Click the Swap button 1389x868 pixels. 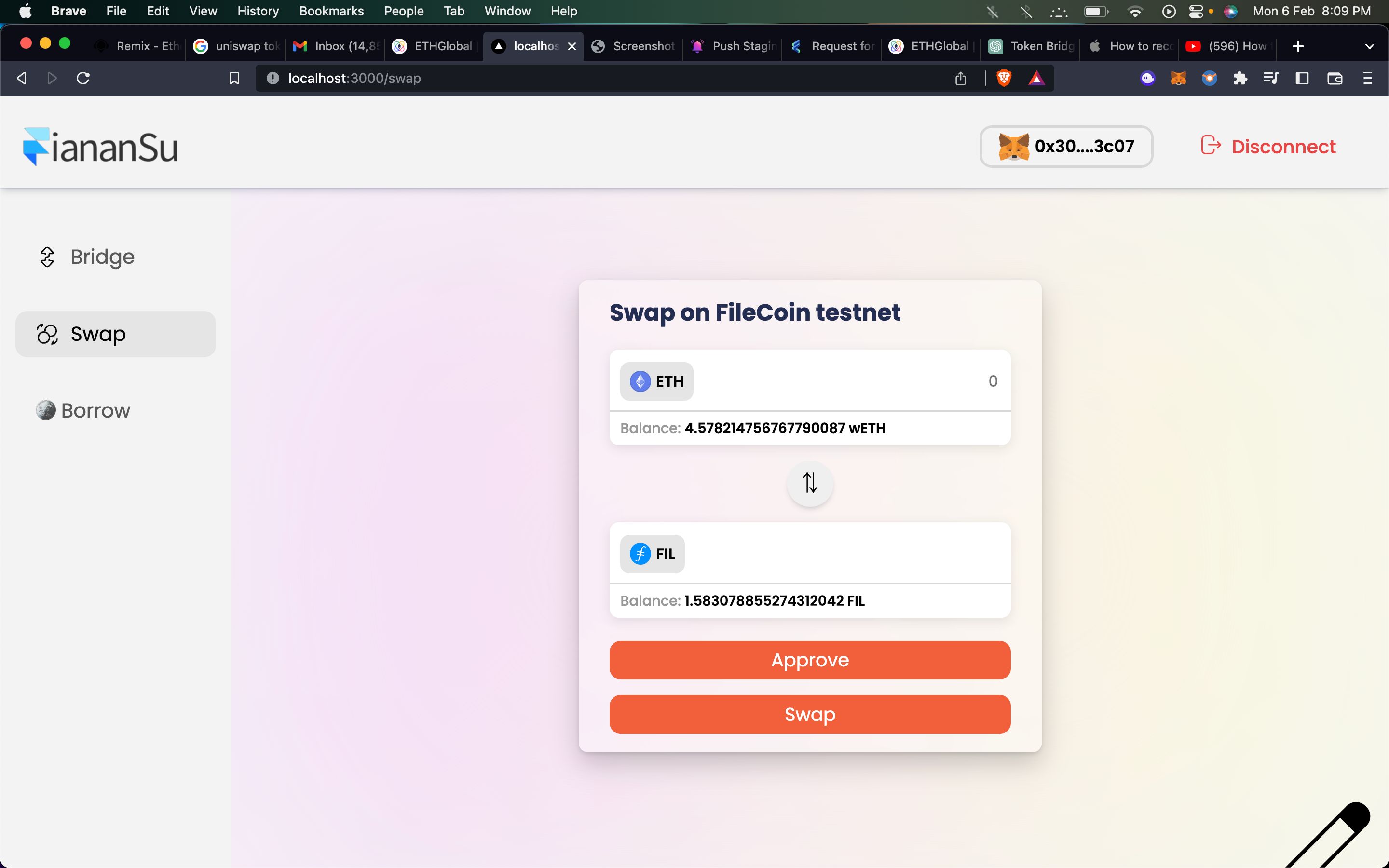(x=810, y=714)
